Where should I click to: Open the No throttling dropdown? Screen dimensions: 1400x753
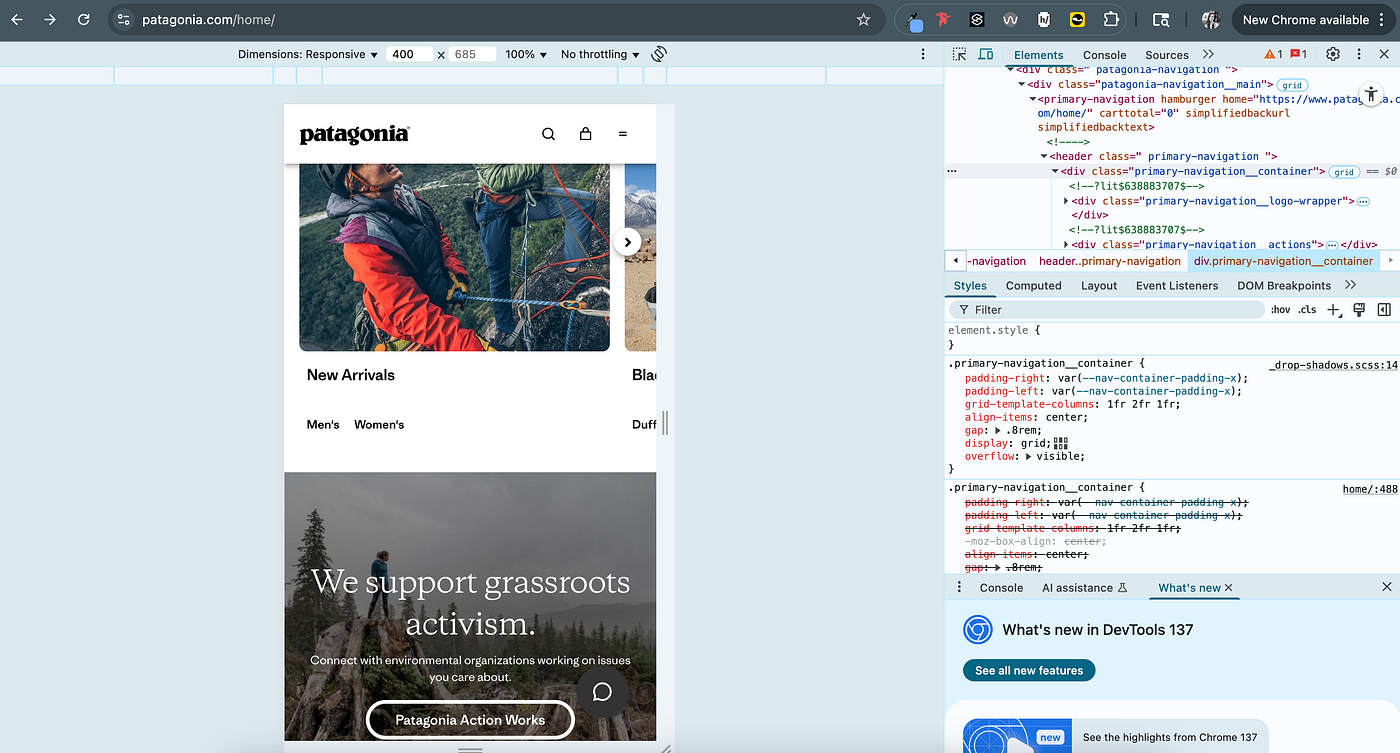point(600,54)
